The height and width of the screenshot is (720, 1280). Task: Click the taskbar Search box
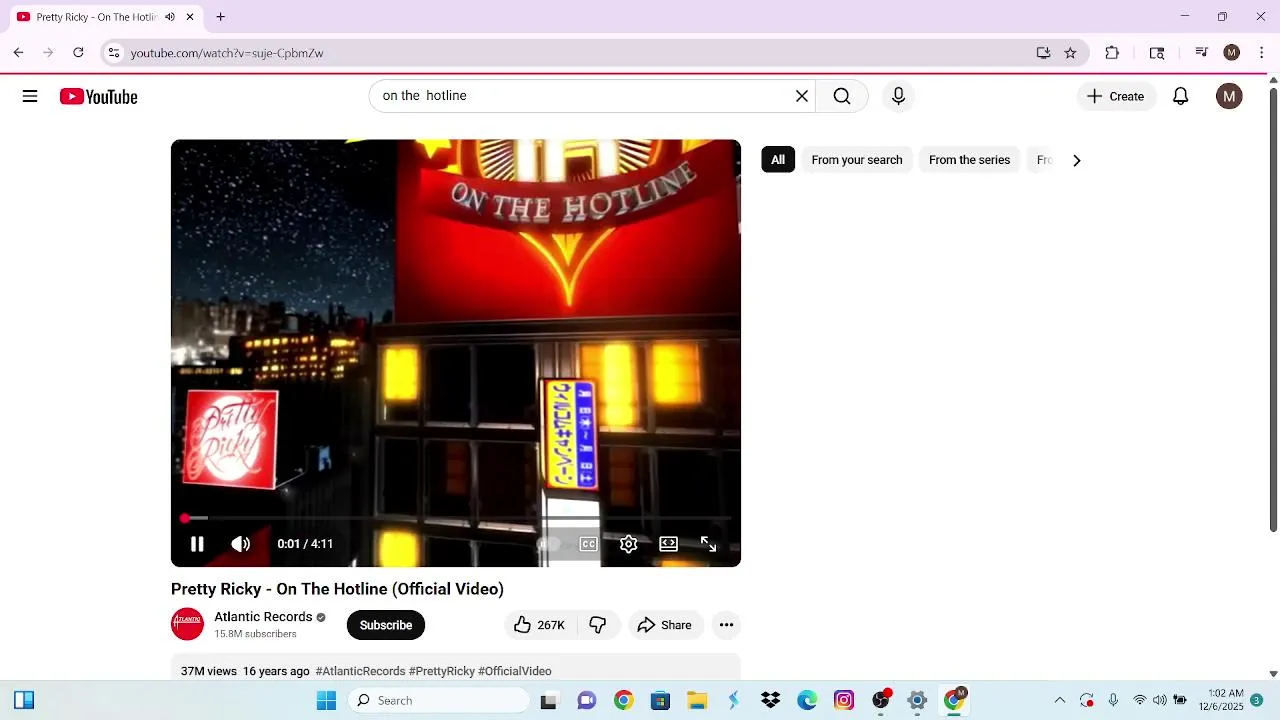click(440, 700)
